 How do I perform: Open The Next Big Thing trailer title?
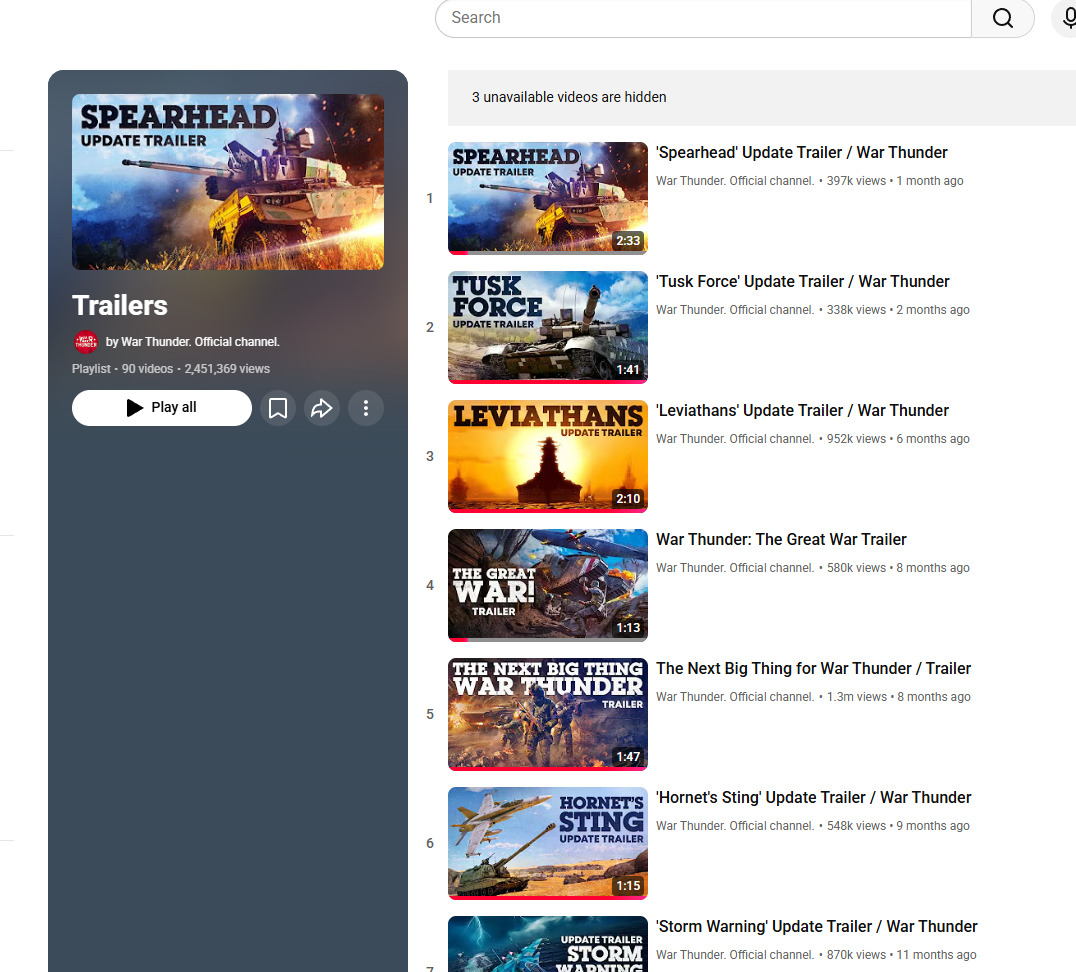click(813, 669)
